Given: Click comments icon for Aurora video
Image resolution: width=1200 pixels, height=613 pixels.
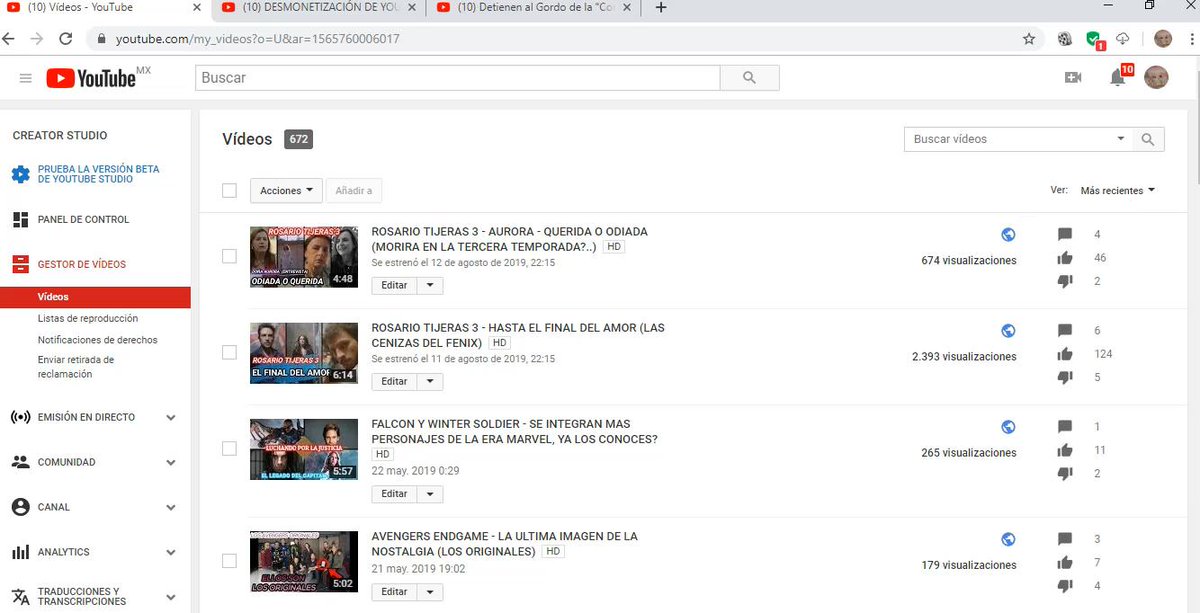Looking at the screenshot, I should 1065,235.
